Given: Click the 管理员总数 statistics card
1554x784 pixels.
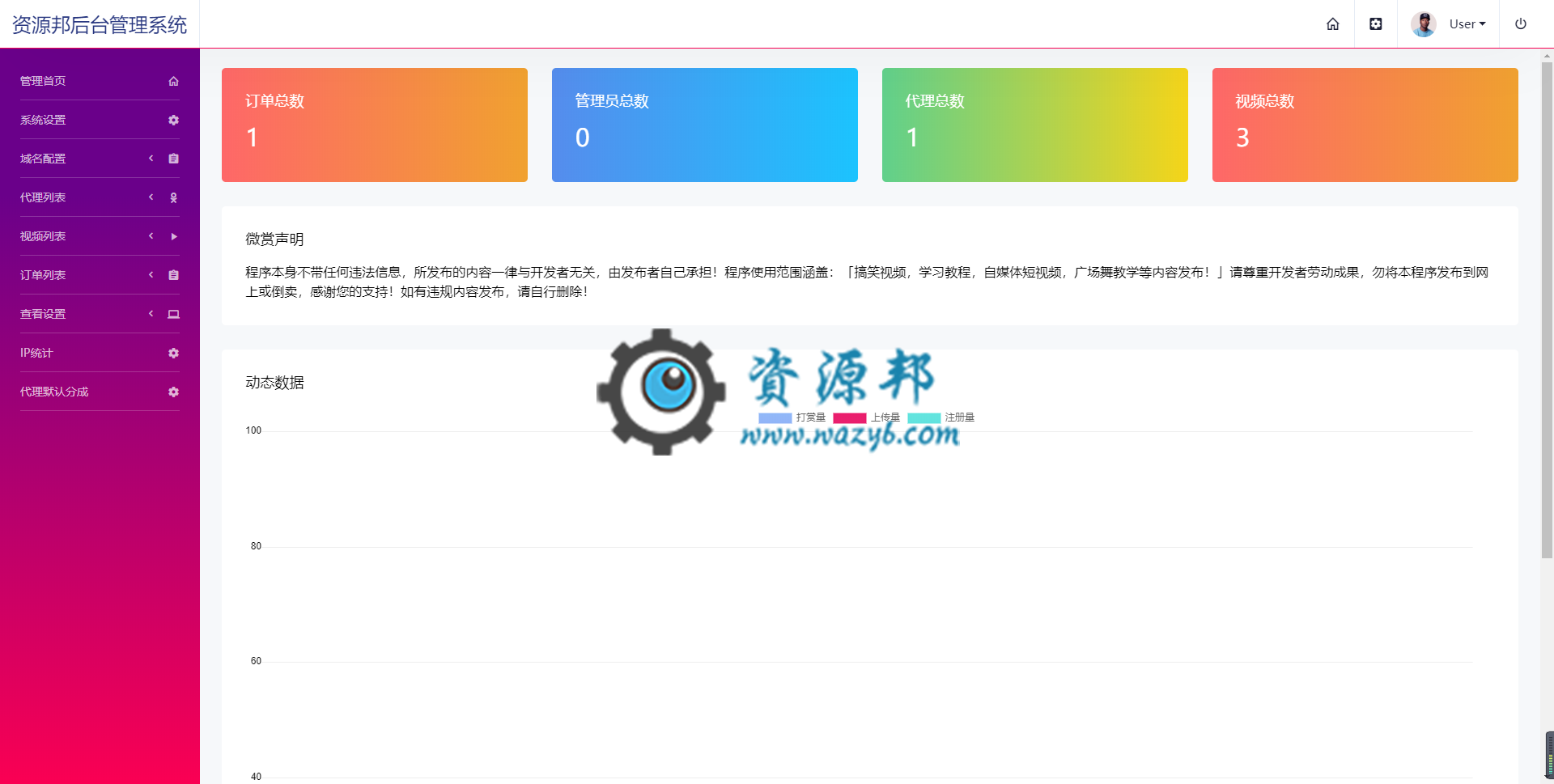Looking at the screenshot, I should 705,125.
